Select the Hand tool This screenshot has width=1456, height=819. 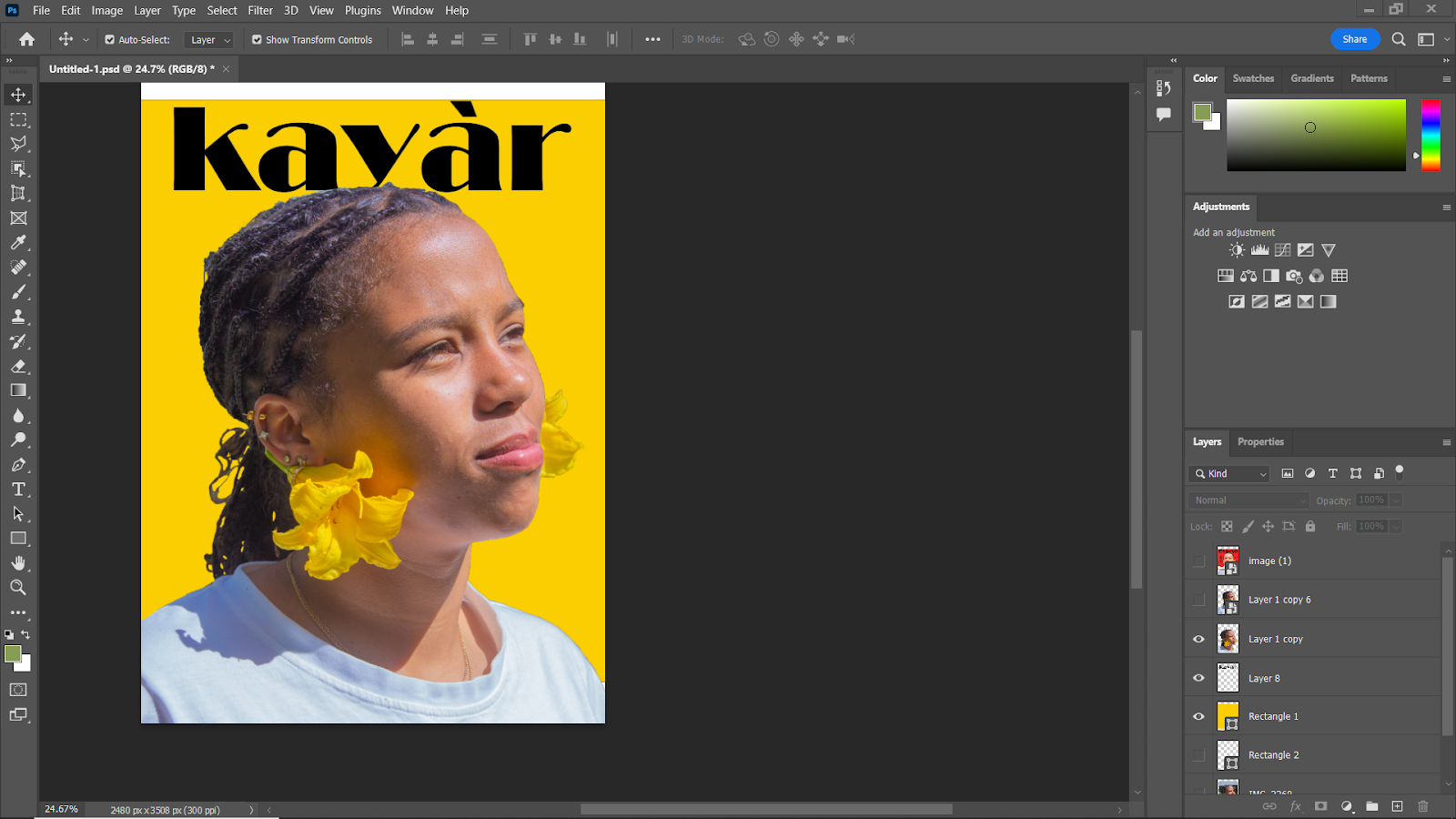pyautogui.click(x=18, y=562)
